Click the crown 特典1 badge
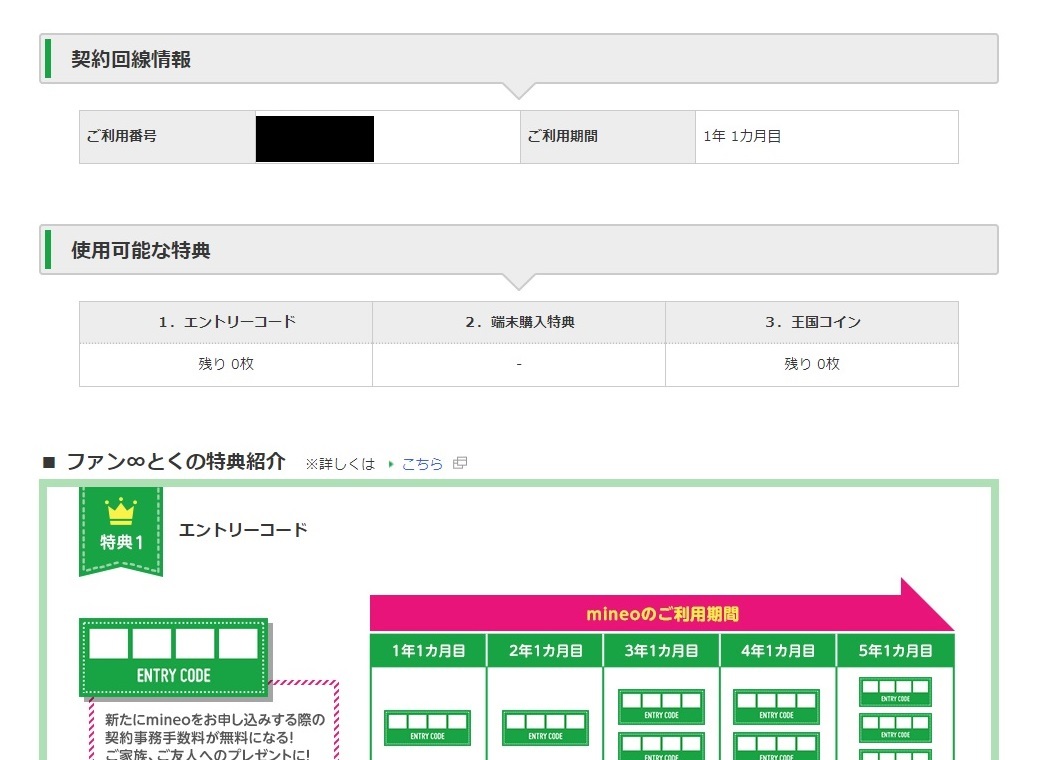The image size is (1038, 760). [x=120, y=529]
